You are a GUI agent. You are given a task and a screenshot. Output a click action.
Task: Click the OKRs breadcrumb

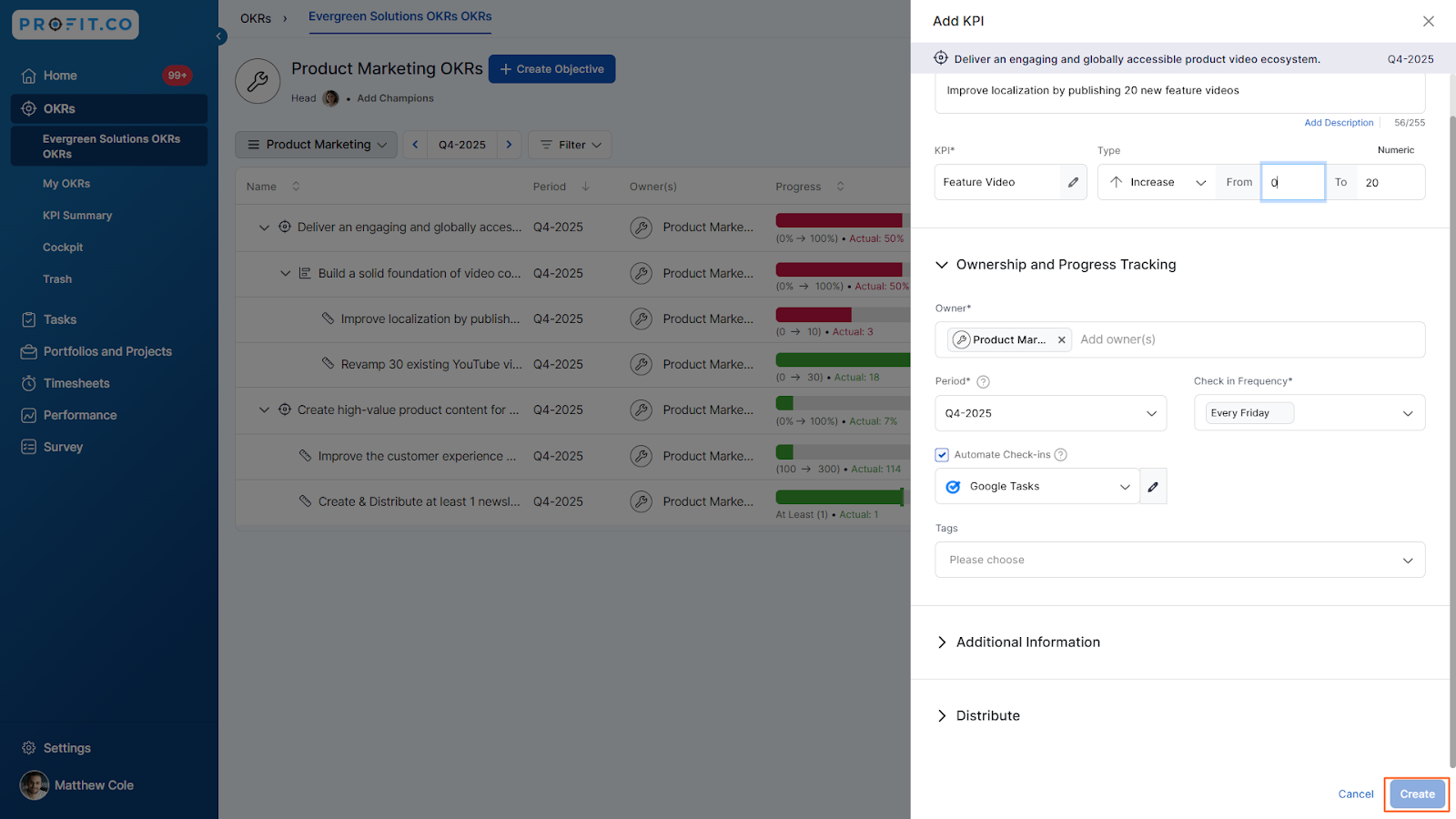click(x=256, y=18)
